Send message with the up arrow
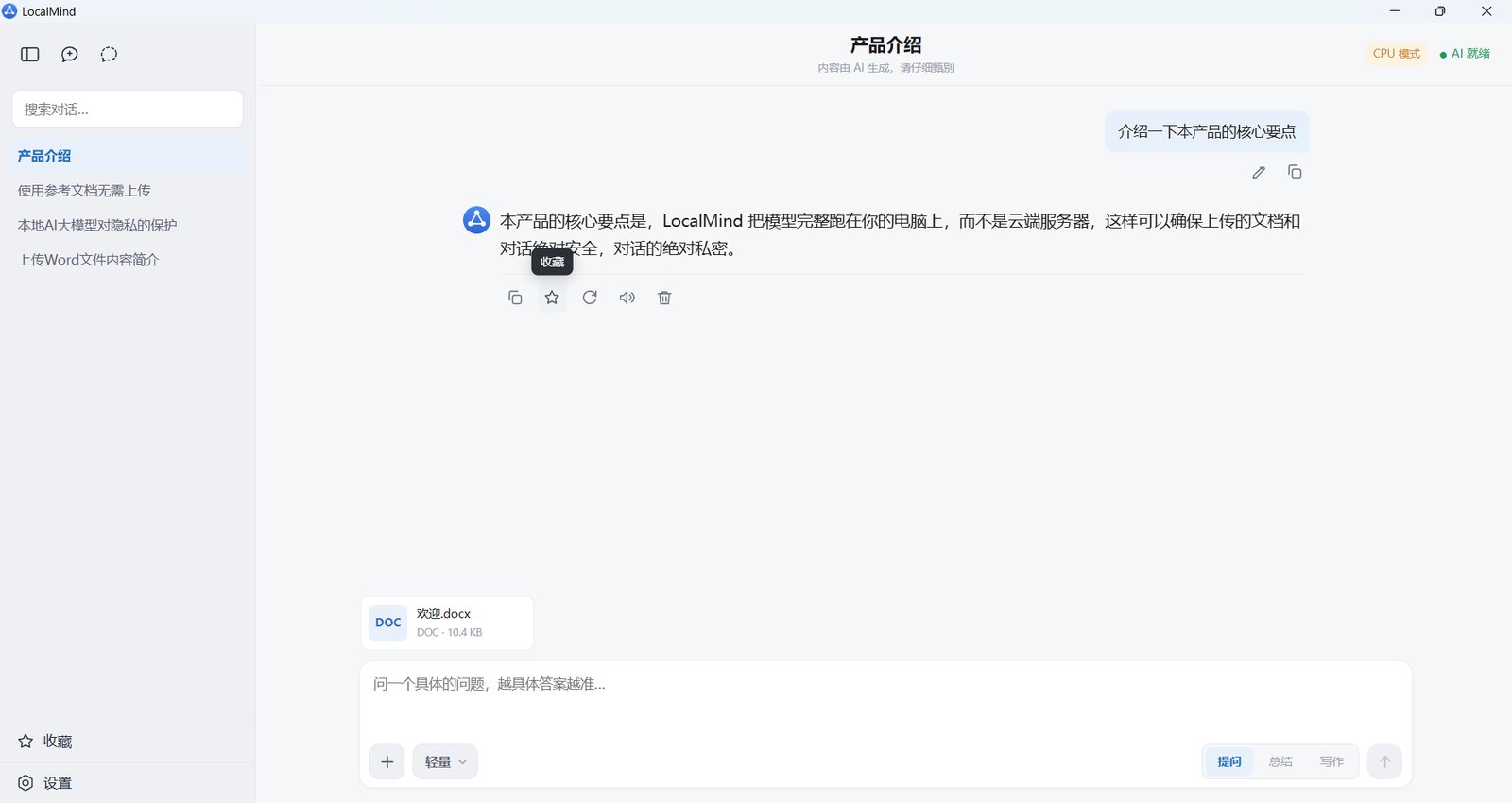Screen dimensions: 1512x803 (1384, 761)
